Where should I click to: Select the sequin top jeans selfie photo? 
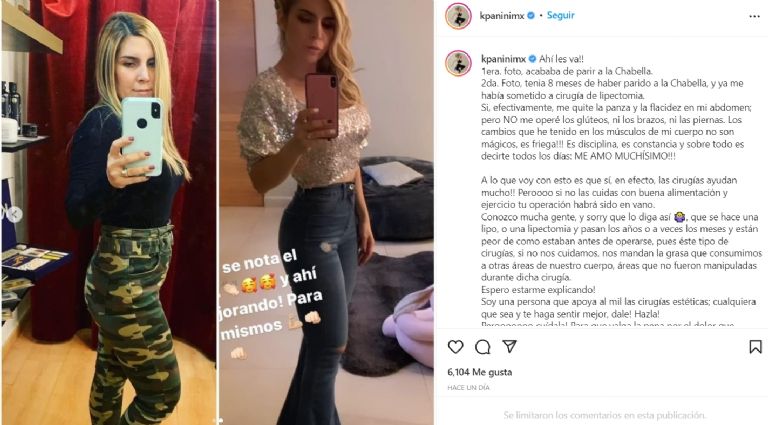(326, 212)
